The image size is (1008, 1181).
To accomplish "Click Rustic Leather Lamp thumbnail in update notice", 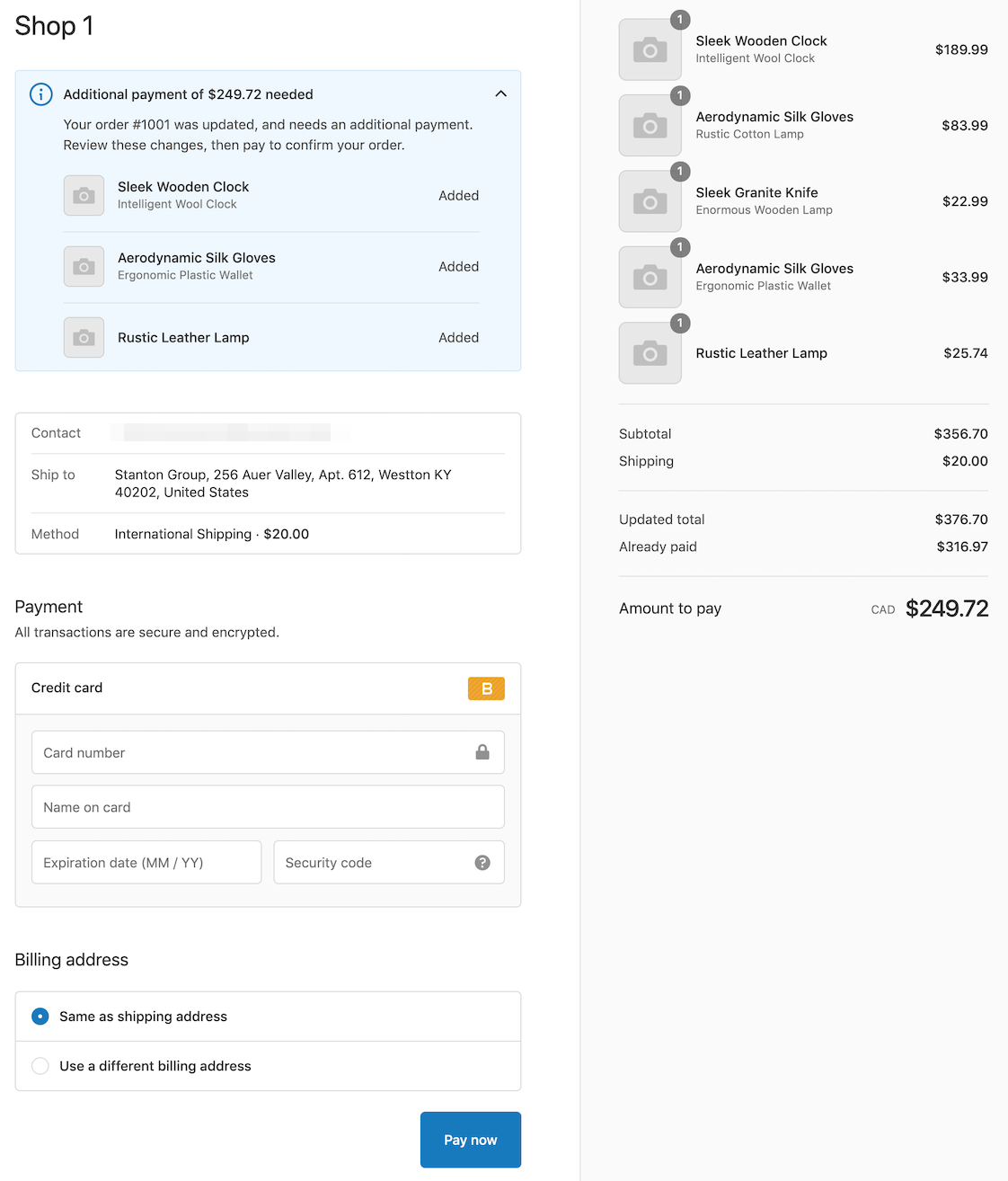I will tap(84, 338).
